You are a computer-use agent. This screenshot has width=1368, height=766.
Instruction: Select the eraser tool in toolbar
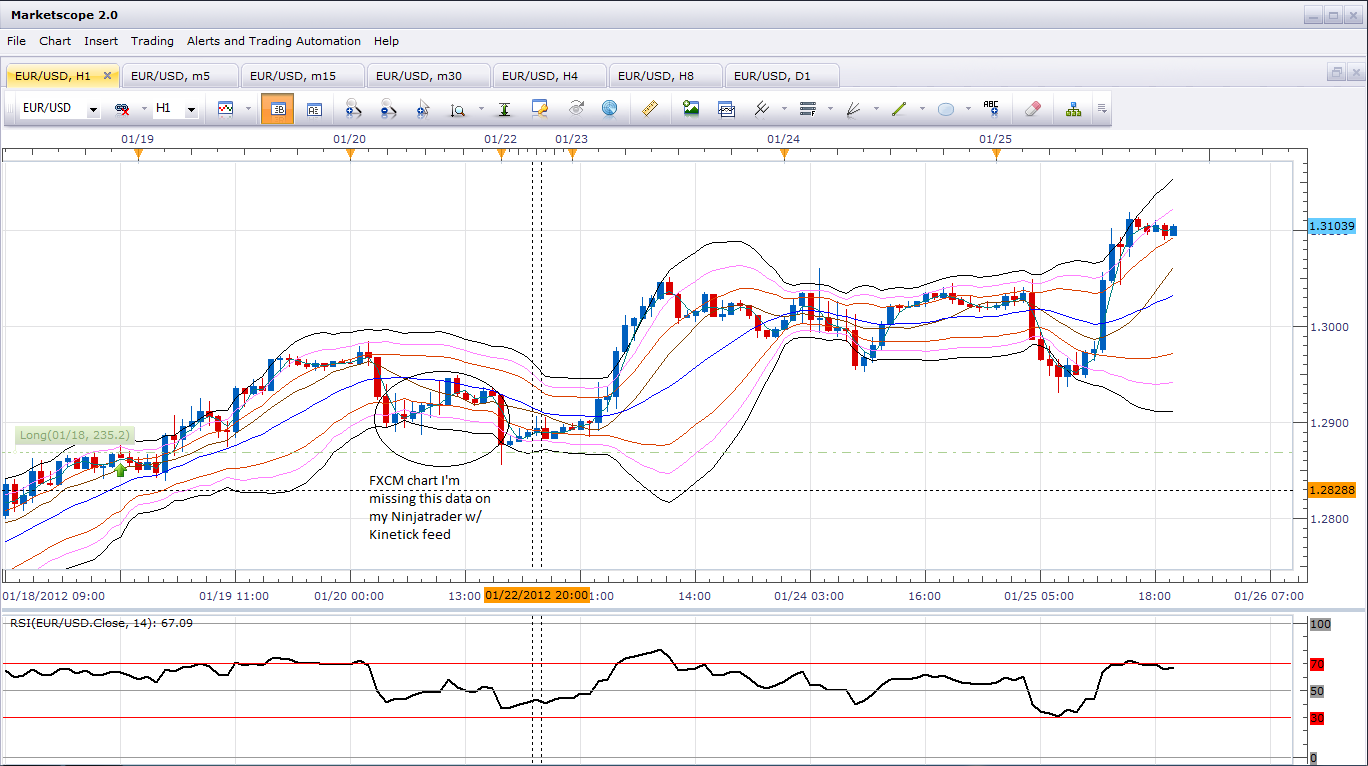(x=1034, y=109)
